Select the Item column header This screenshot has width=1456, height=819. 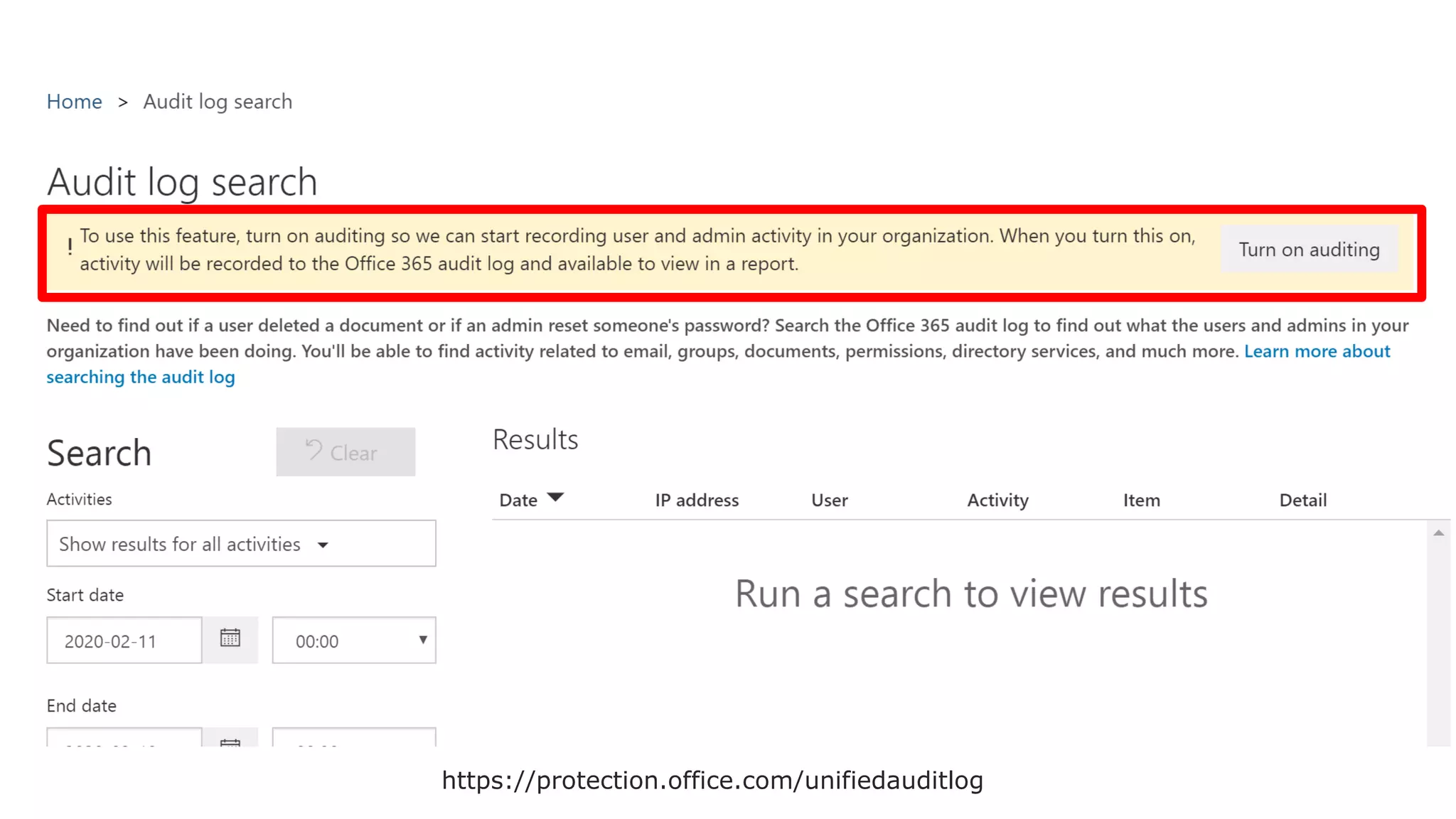click(1141, 500)
